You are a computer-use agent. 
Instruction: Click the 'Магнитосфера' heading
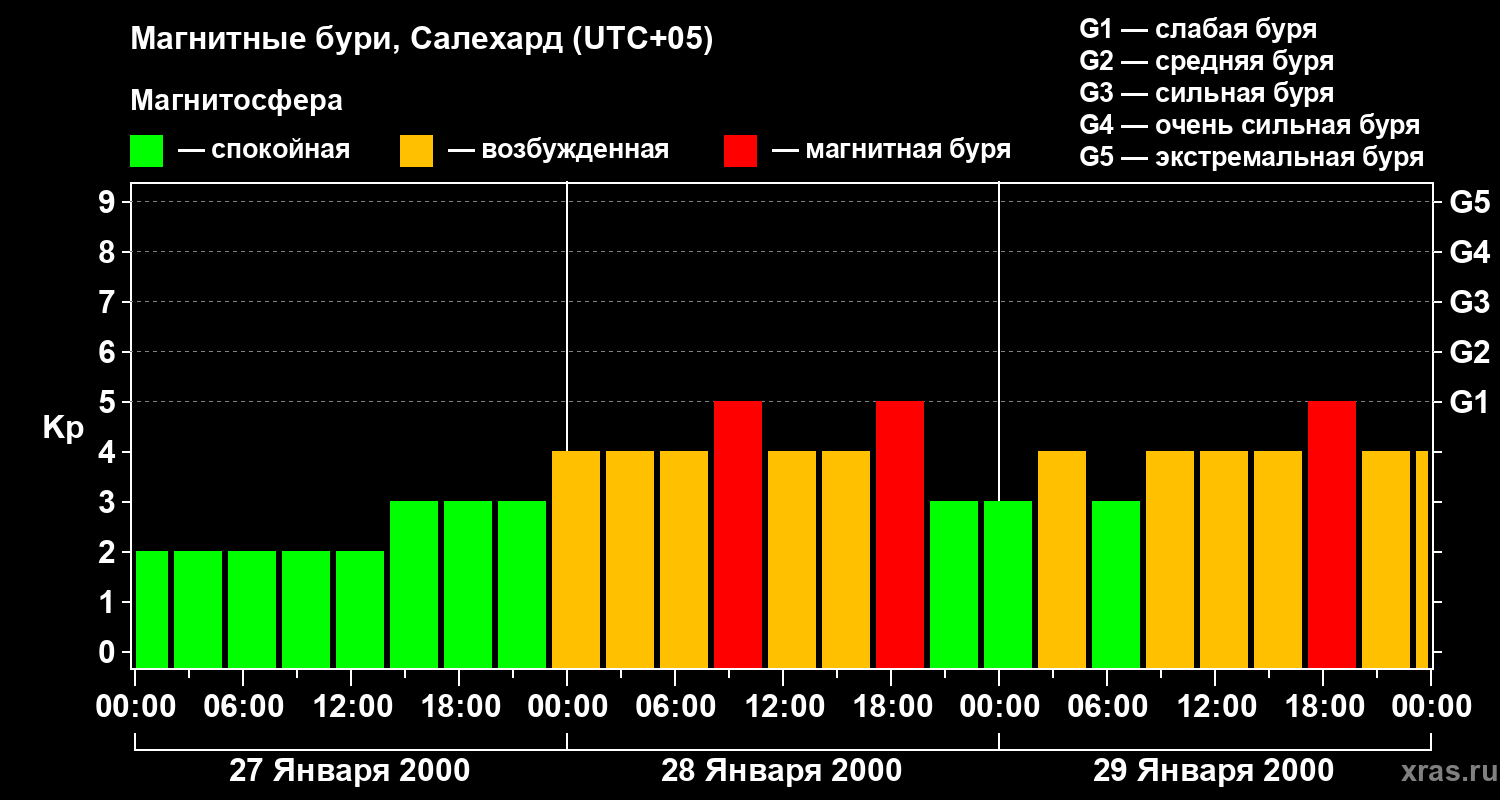pyautogui.click(x=237, y=101)
